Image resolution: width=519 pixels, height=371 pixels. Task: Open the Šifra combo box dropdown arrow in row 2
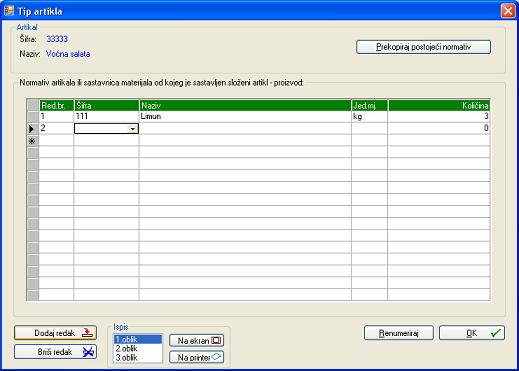click(133, 129)
